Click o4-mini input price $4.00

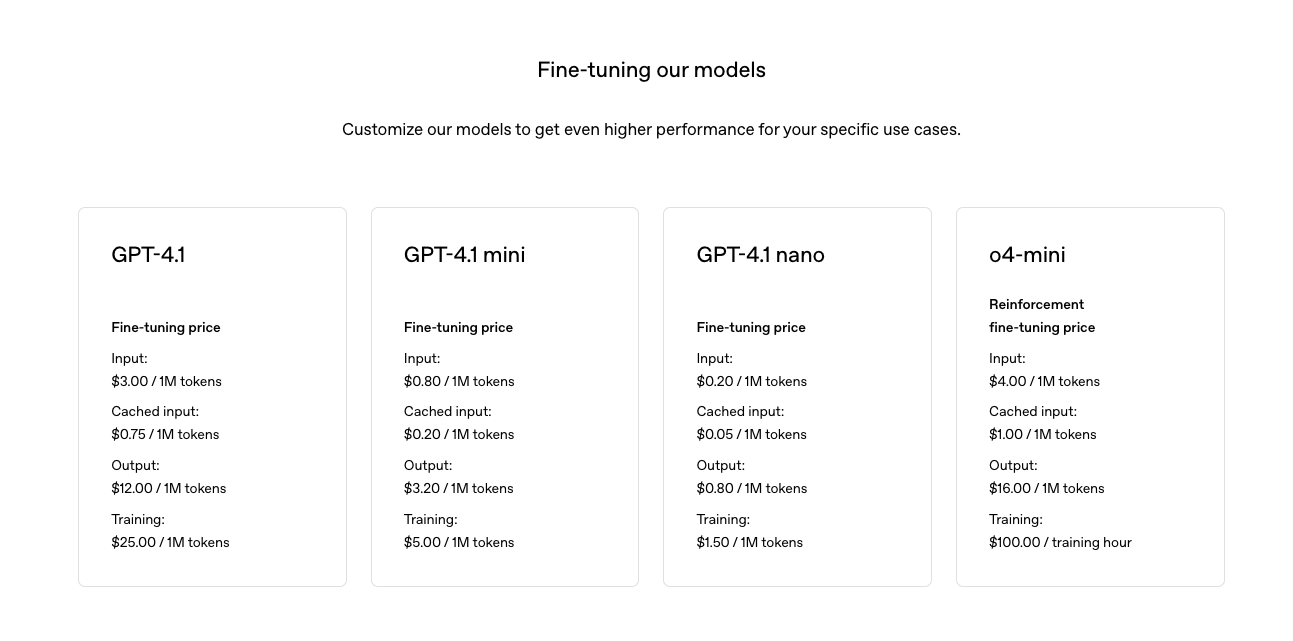[1044, 382]
